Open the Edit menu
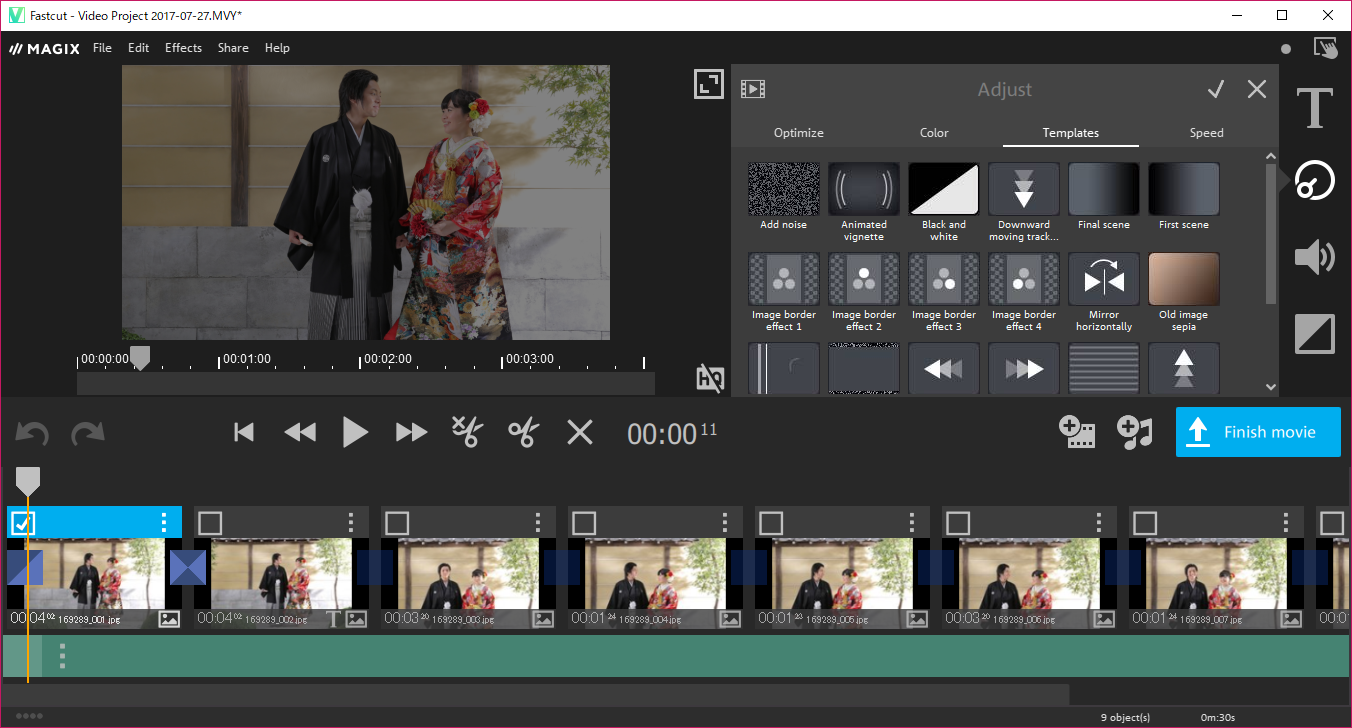The image size is (1352, 728). [x=138, y=48]
